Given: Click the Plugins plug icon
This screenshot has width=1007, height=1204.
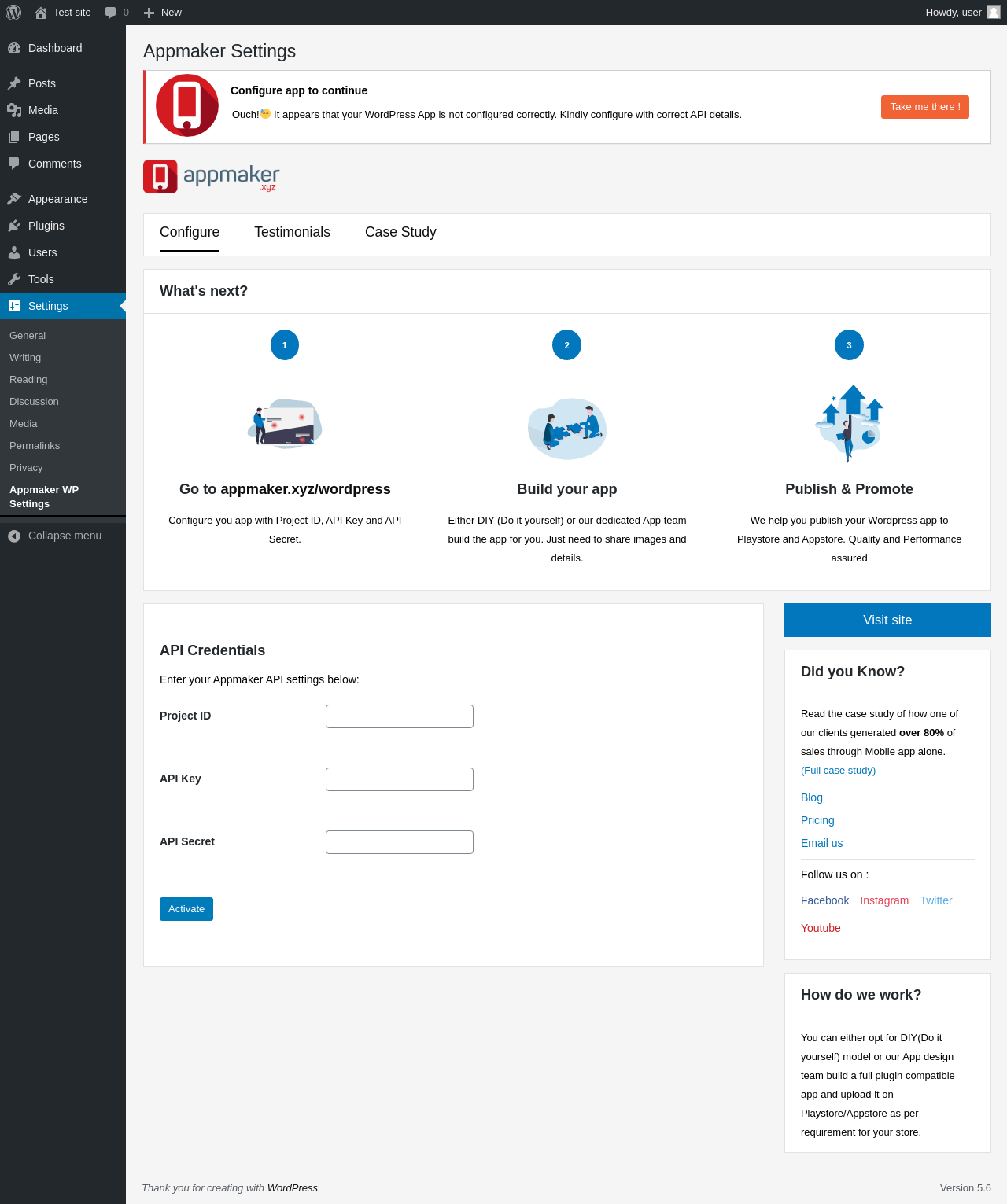Looking at the screenshot, I should [x=14, y=226].
